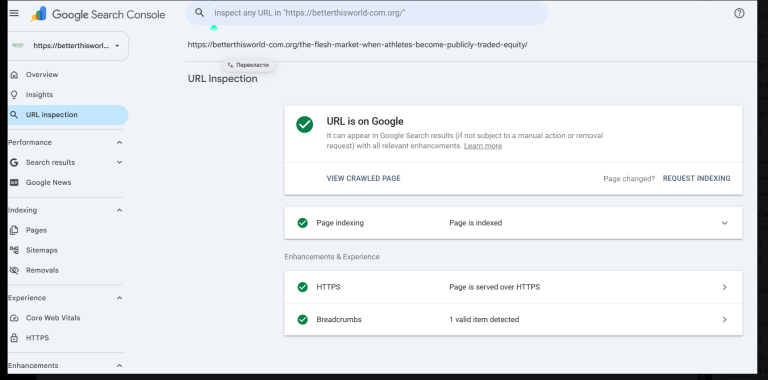This screenshot has height=380, width=768.
Task: Click the Help question mark icon
Action: click(739, 13)
